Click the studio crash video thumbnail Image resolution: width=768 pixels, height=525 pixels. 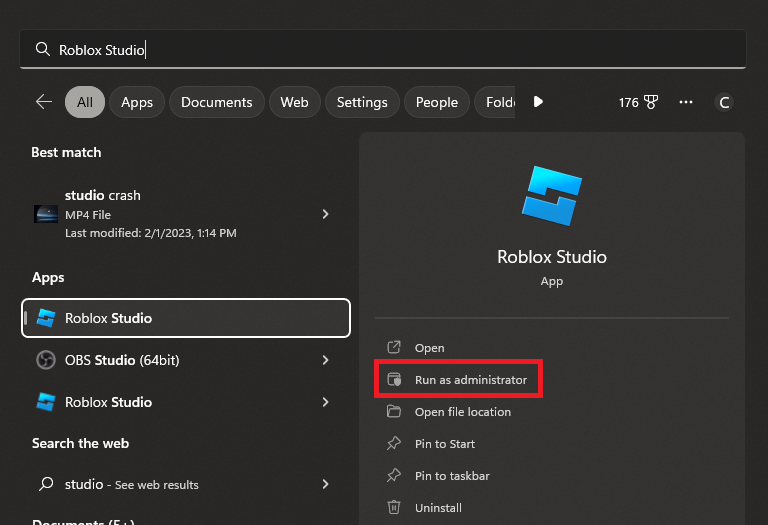46,214
